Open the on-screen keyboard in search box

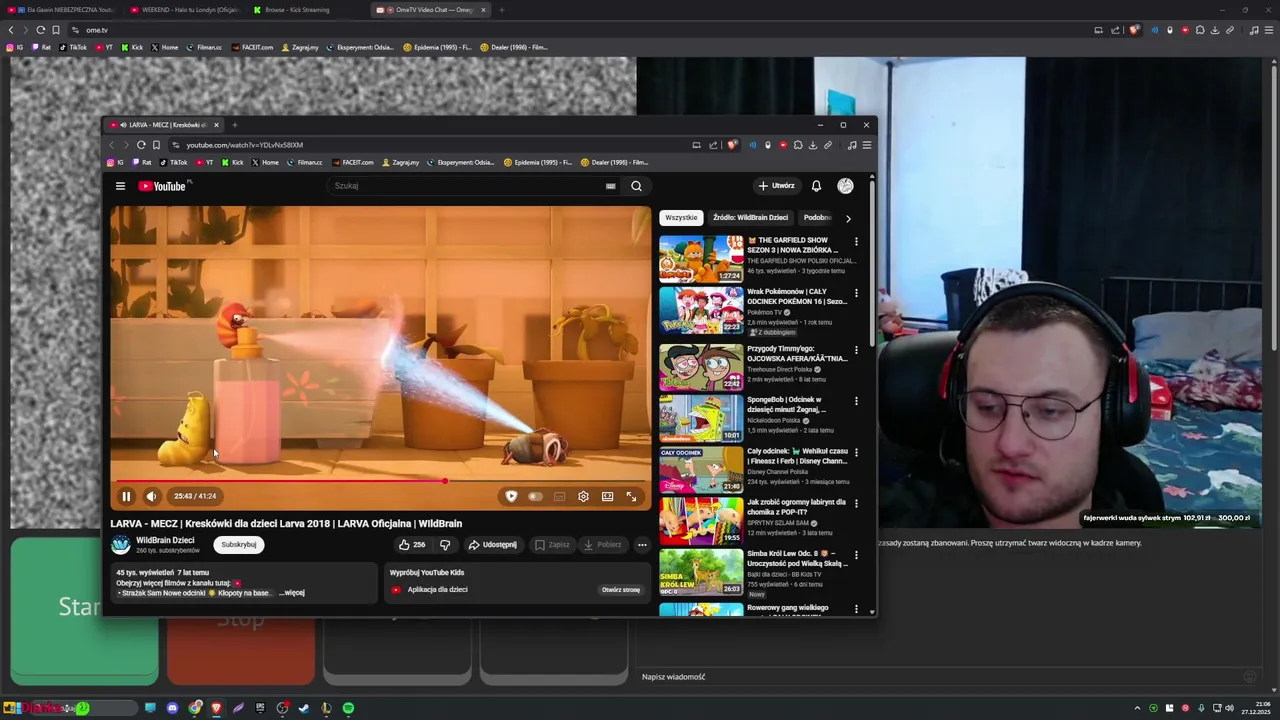point(610,186)
